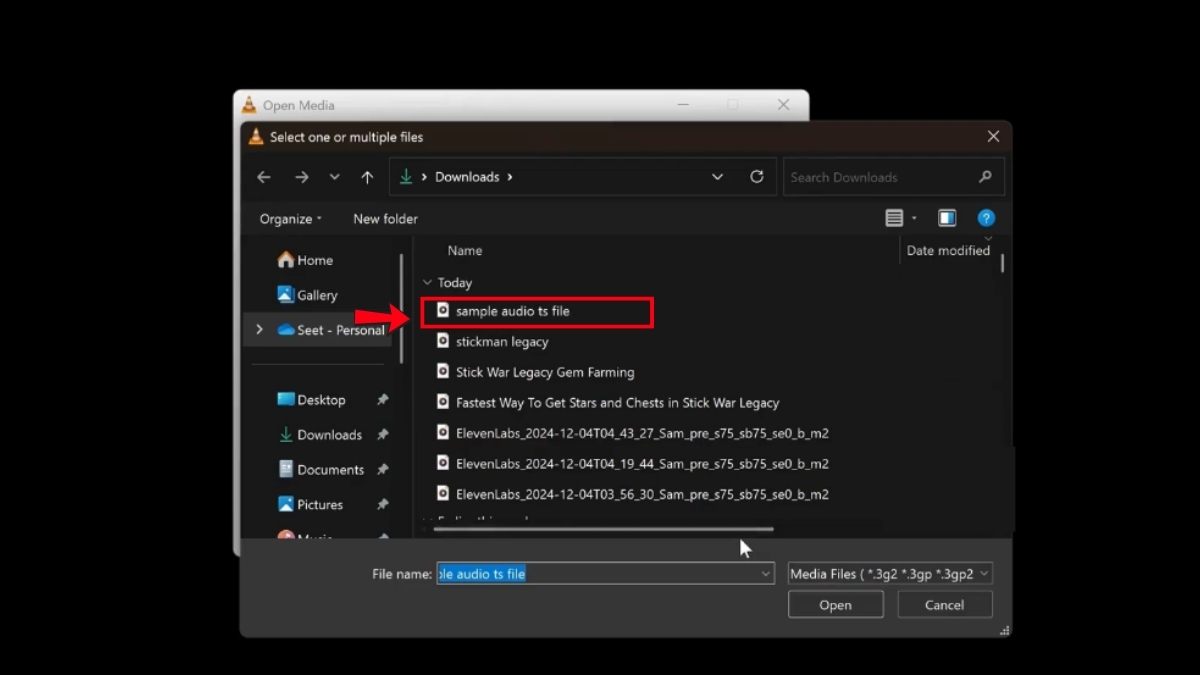Open view options dropdown arrow
The width and height of the screenshot is (1200, 675).
click(x=914, y=218)
